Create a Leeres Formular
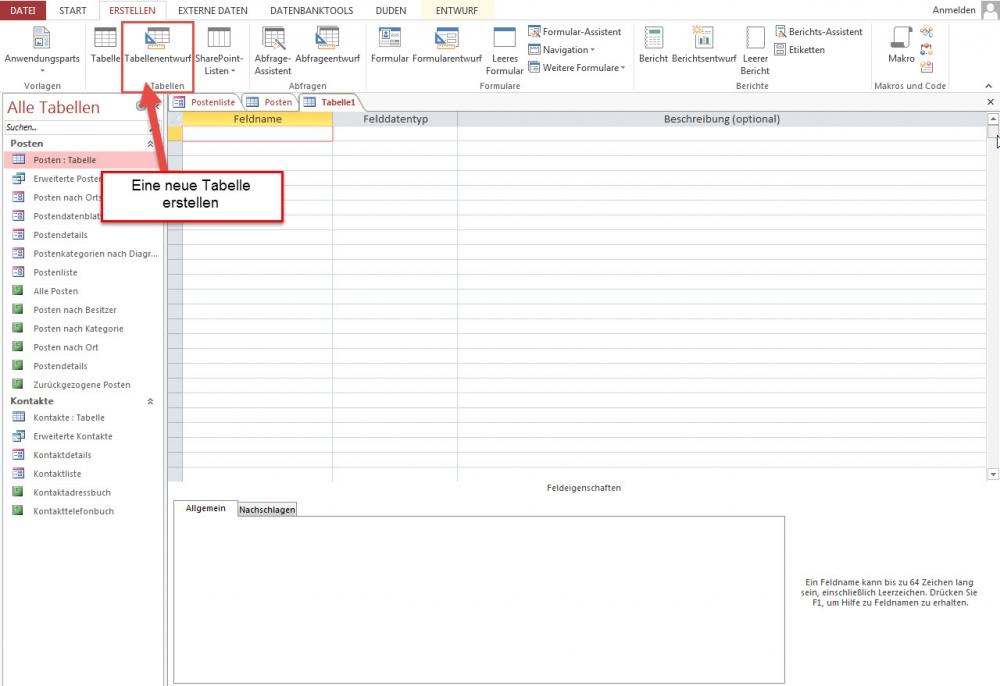This screenshot has width=1000, height=686. (504, 51)
